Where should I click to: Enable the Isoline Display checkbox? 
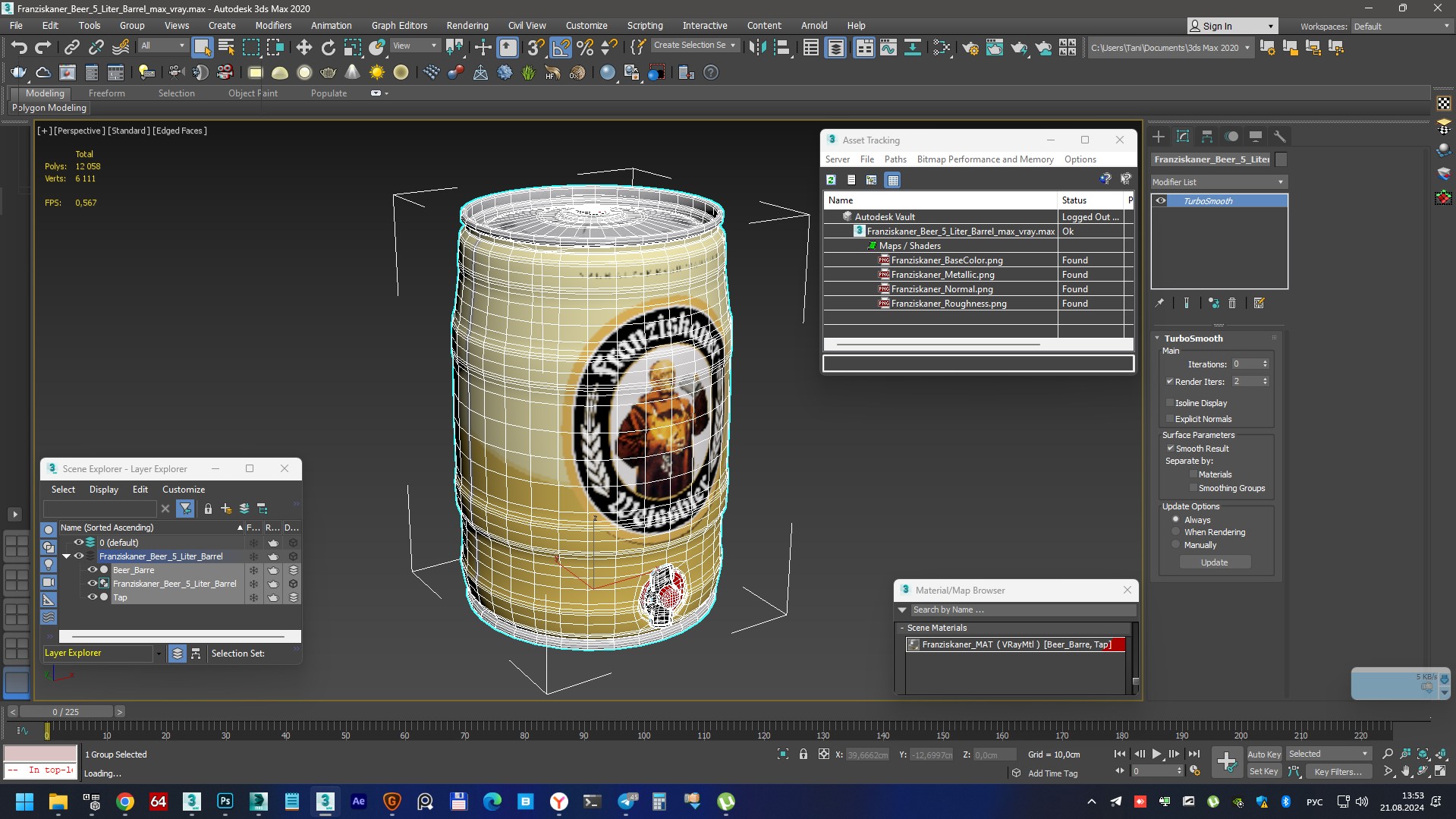point(1170,402)
